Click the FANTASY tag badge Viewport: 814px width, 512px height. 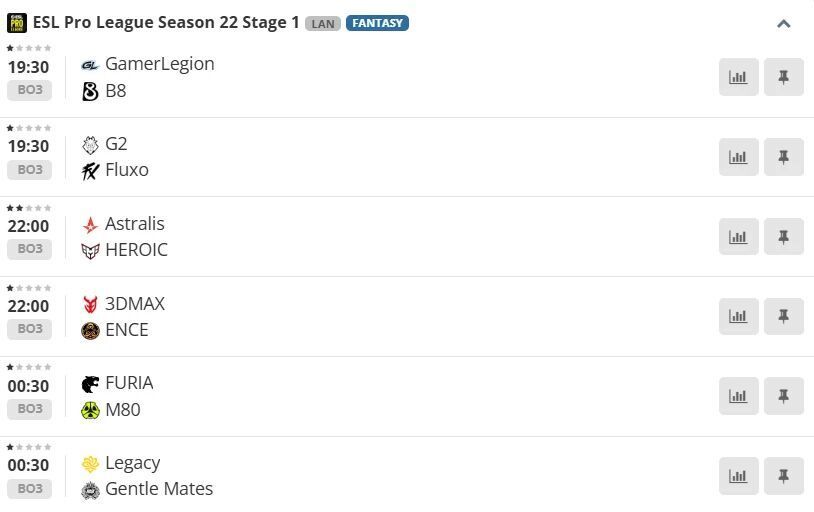[x=377, y=23]
